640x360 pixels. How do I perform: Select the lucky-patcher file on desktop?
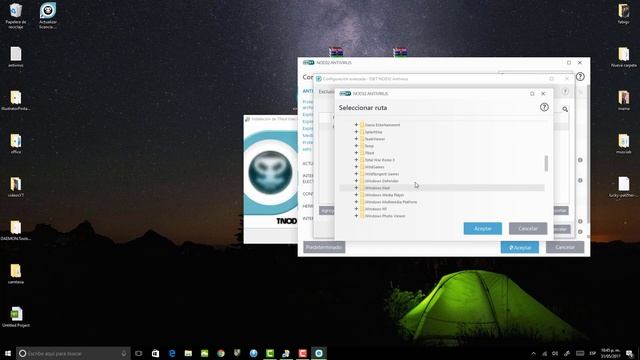click(x=623, y=187)
